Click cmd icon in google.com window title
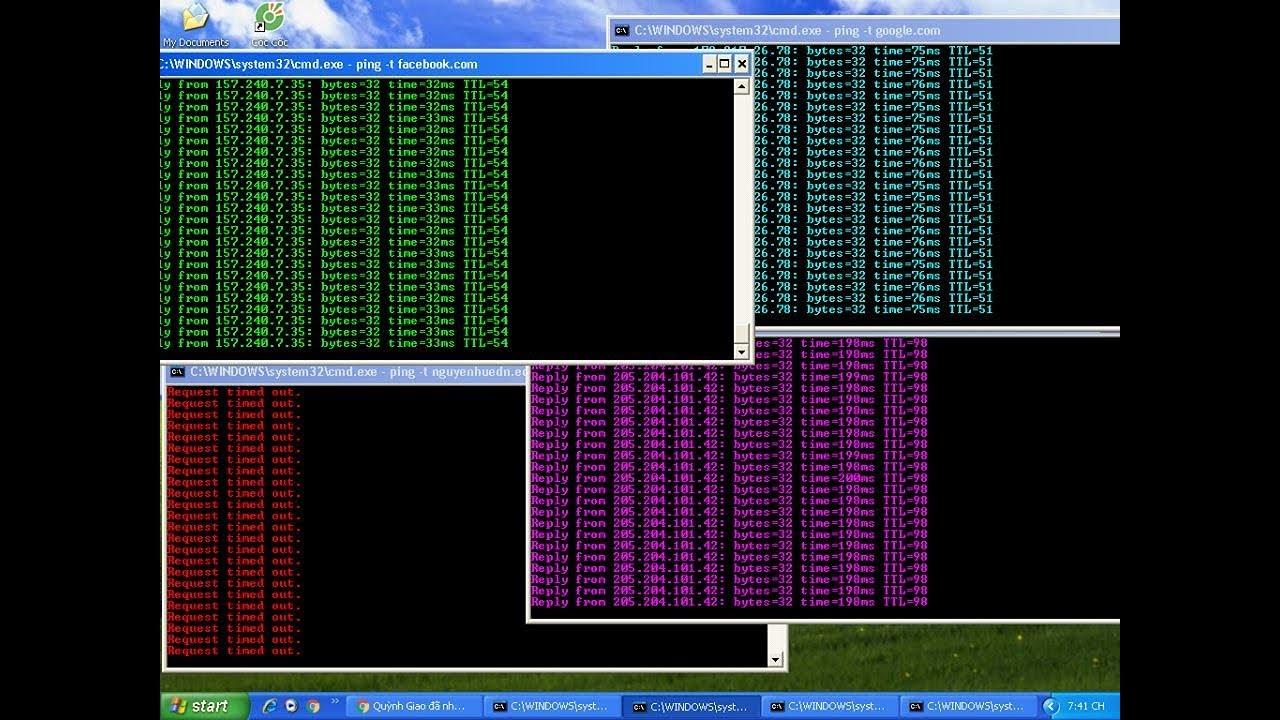 (622, 31)
